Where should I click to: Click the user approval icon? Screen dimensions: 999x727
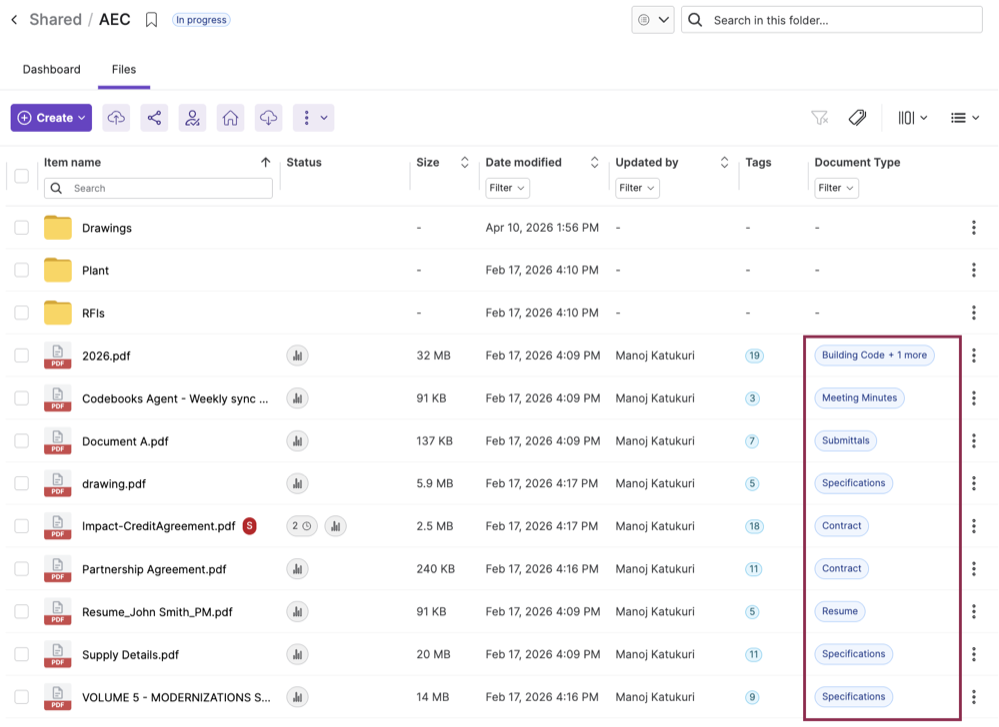click(192, 118)
